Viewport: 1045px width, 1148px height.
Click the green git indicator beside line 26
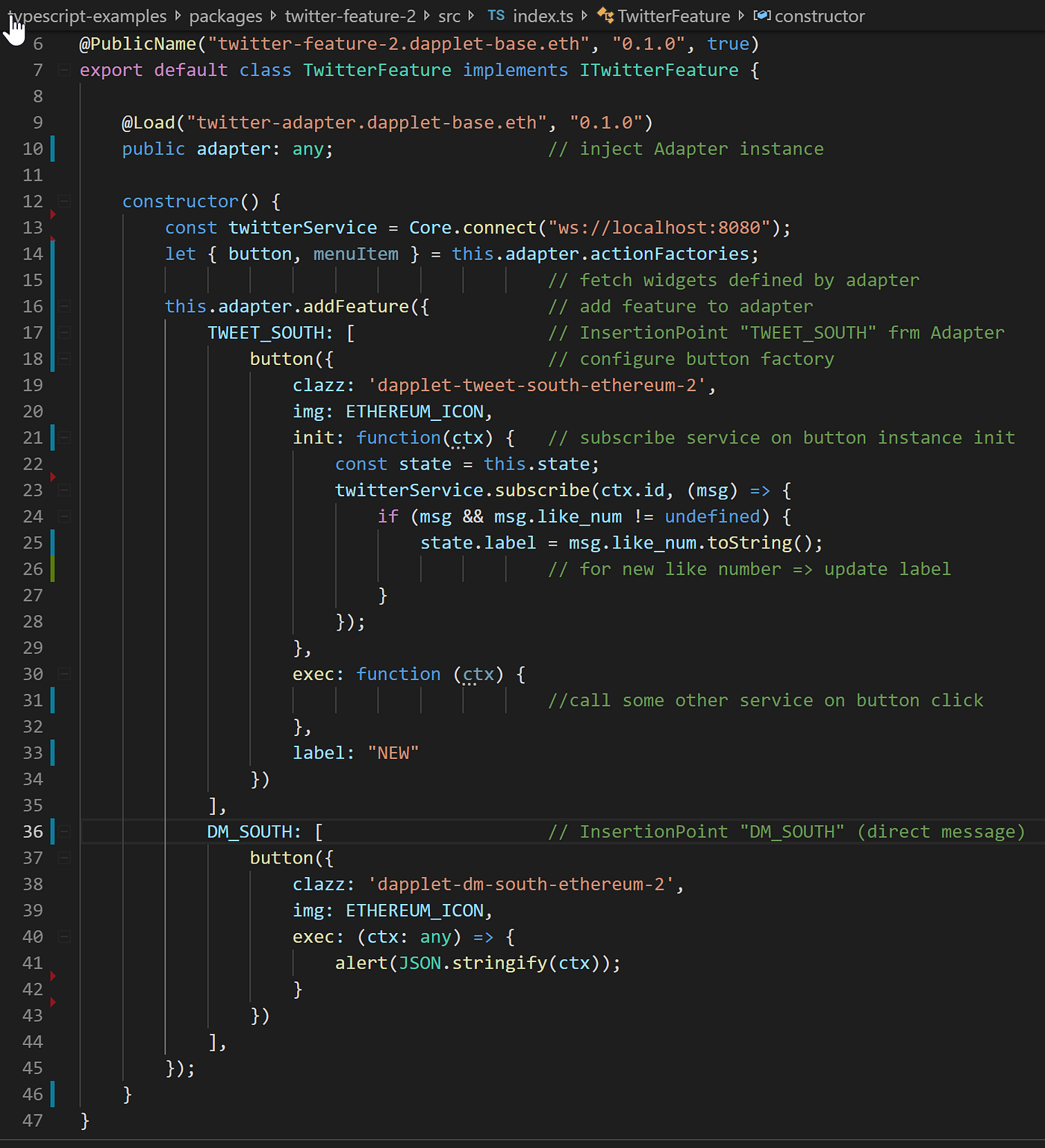tap(53, 569)
